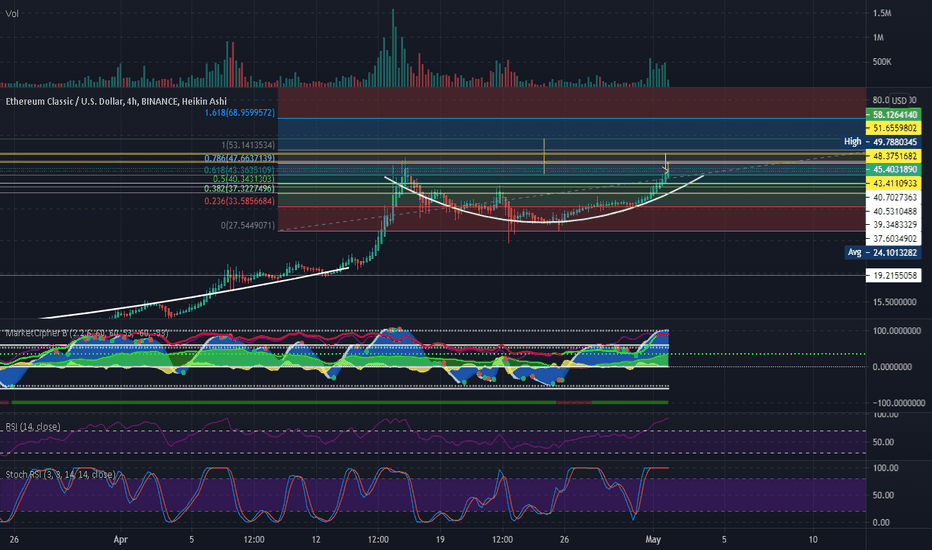Click the 19 date on time axis

(440, 539)
